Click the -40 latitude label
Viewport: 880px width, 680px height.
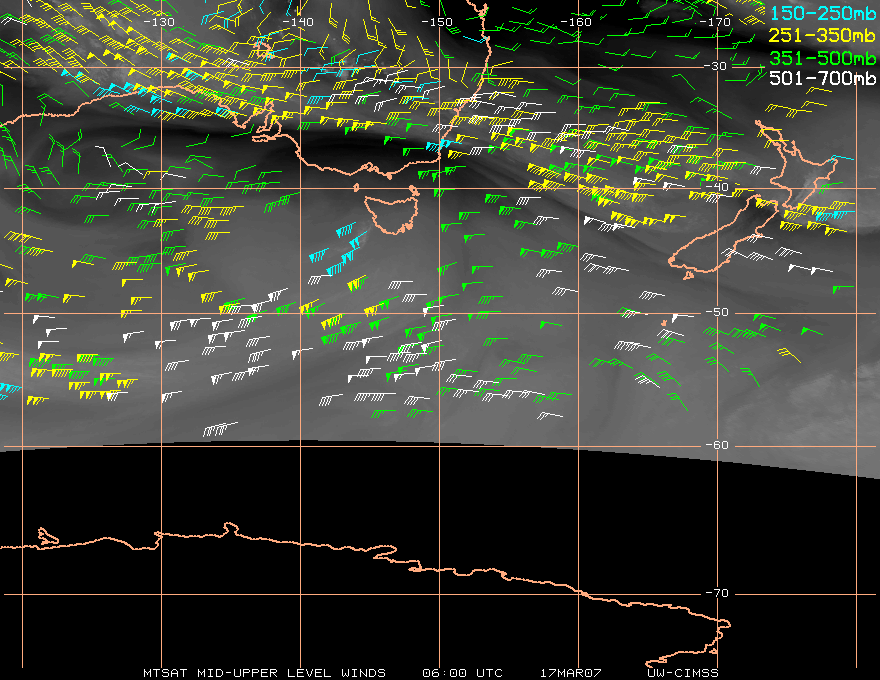717,187
